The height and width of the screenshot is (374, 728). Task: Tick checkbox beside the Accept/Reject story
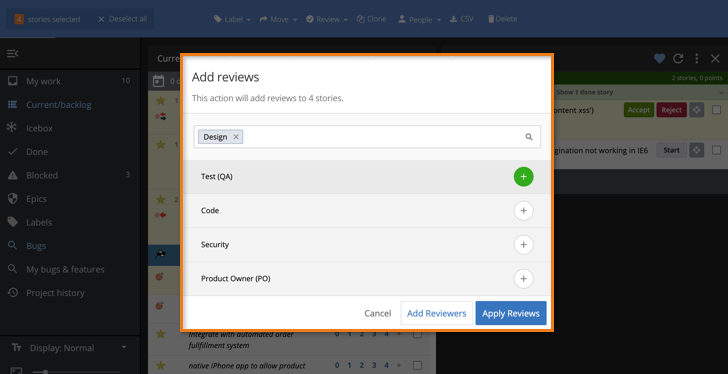coord(716,110)
